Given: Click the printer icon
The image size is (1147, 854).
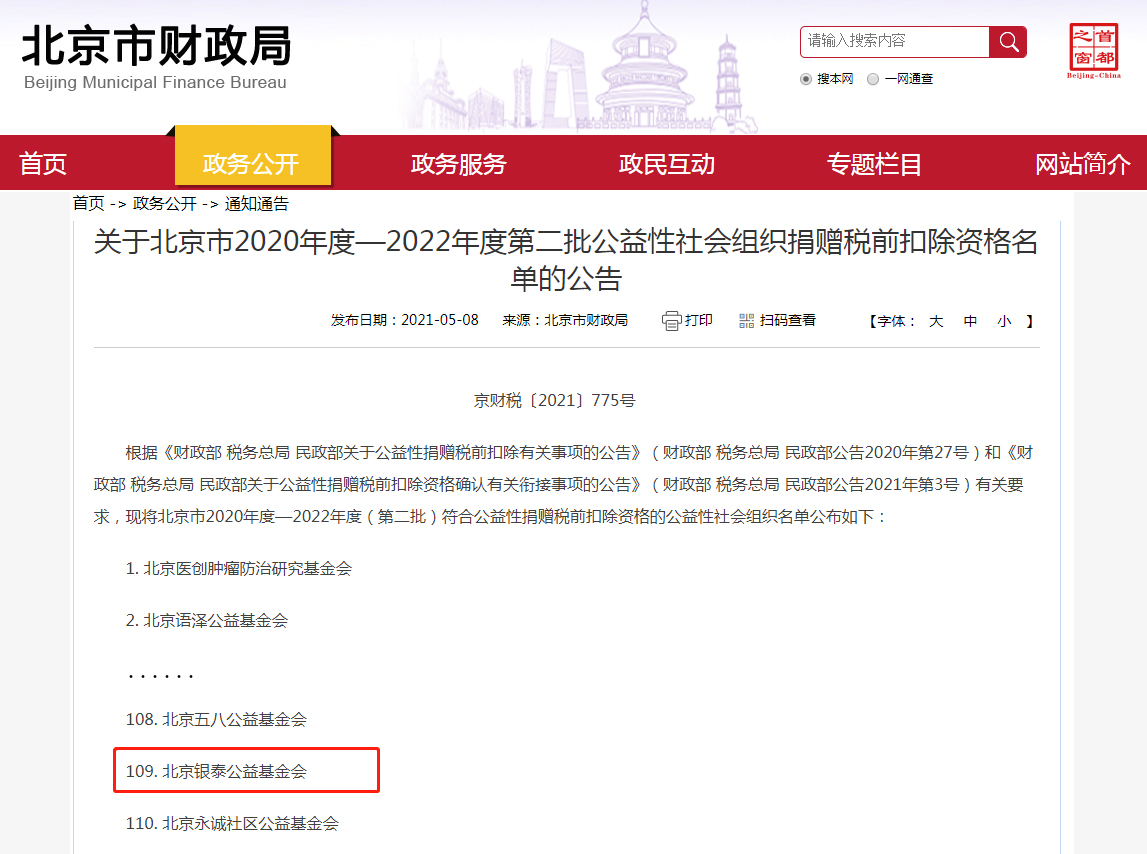Looking at the screenshot, I should click(671, 321).
